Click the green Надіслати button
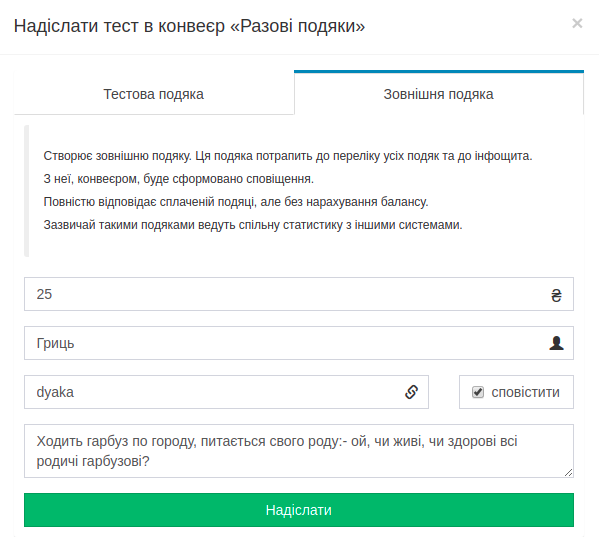The height and width of the screenshot is (537, 599). (x=299, y=510)
